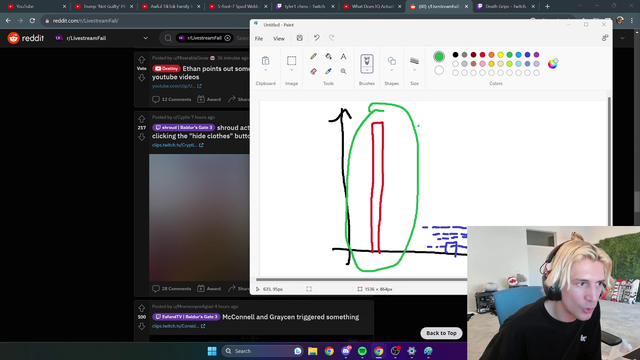This screenshot has height=360, width=640.
Task: Upvote the shroud Baldur's Gate 3 post
Action: click(142, 119)
